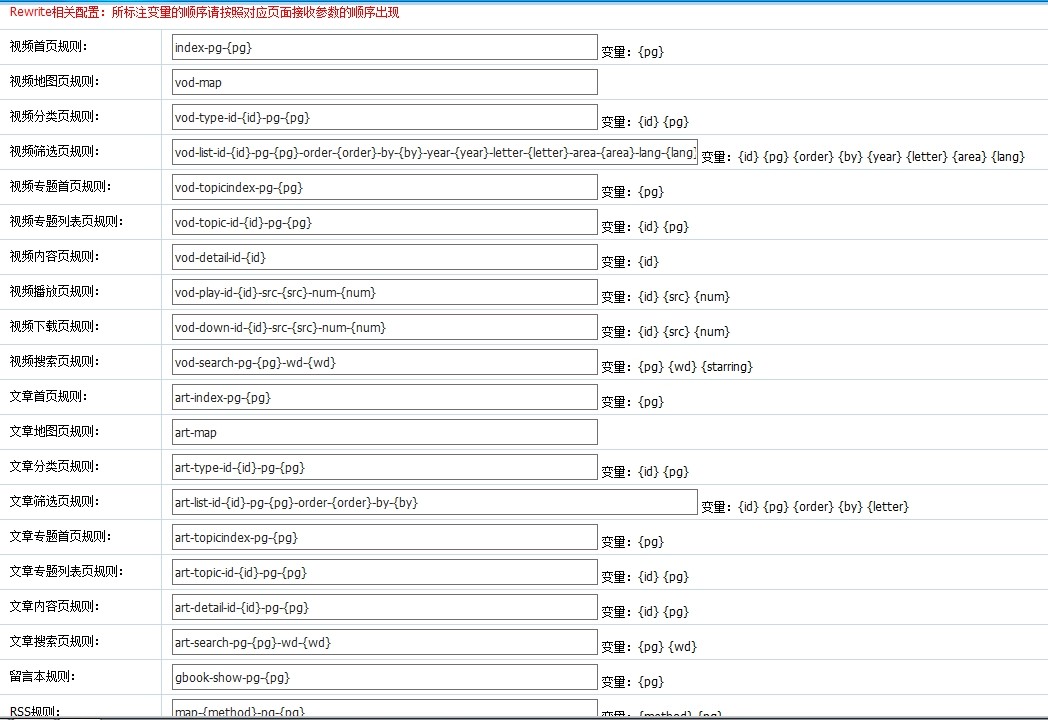Focus the 文章首页规则 art-index input
1048x720 pixels.
pos(384,397)
